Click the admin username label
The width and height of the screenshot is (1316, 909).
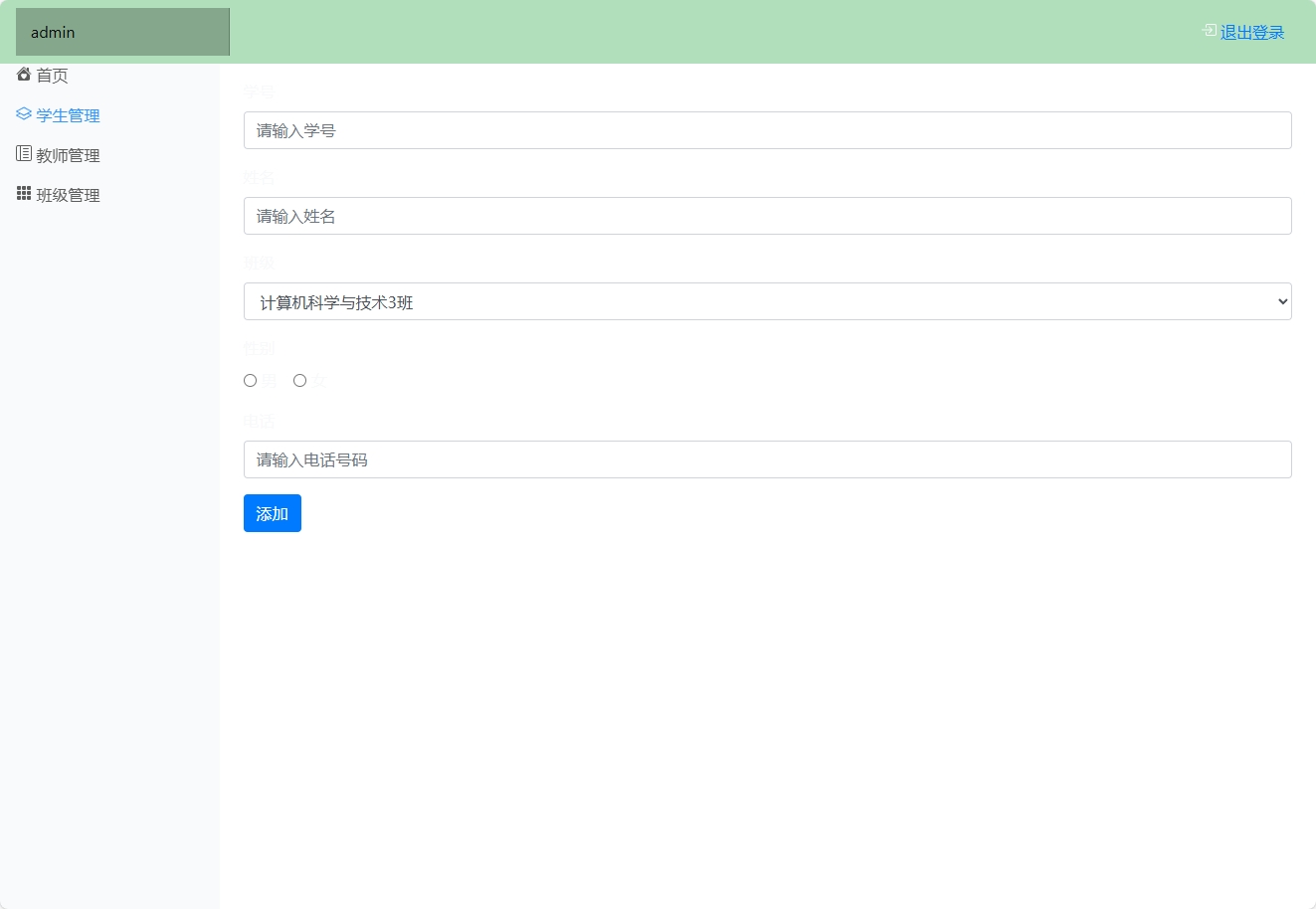(x=51, y=31)
